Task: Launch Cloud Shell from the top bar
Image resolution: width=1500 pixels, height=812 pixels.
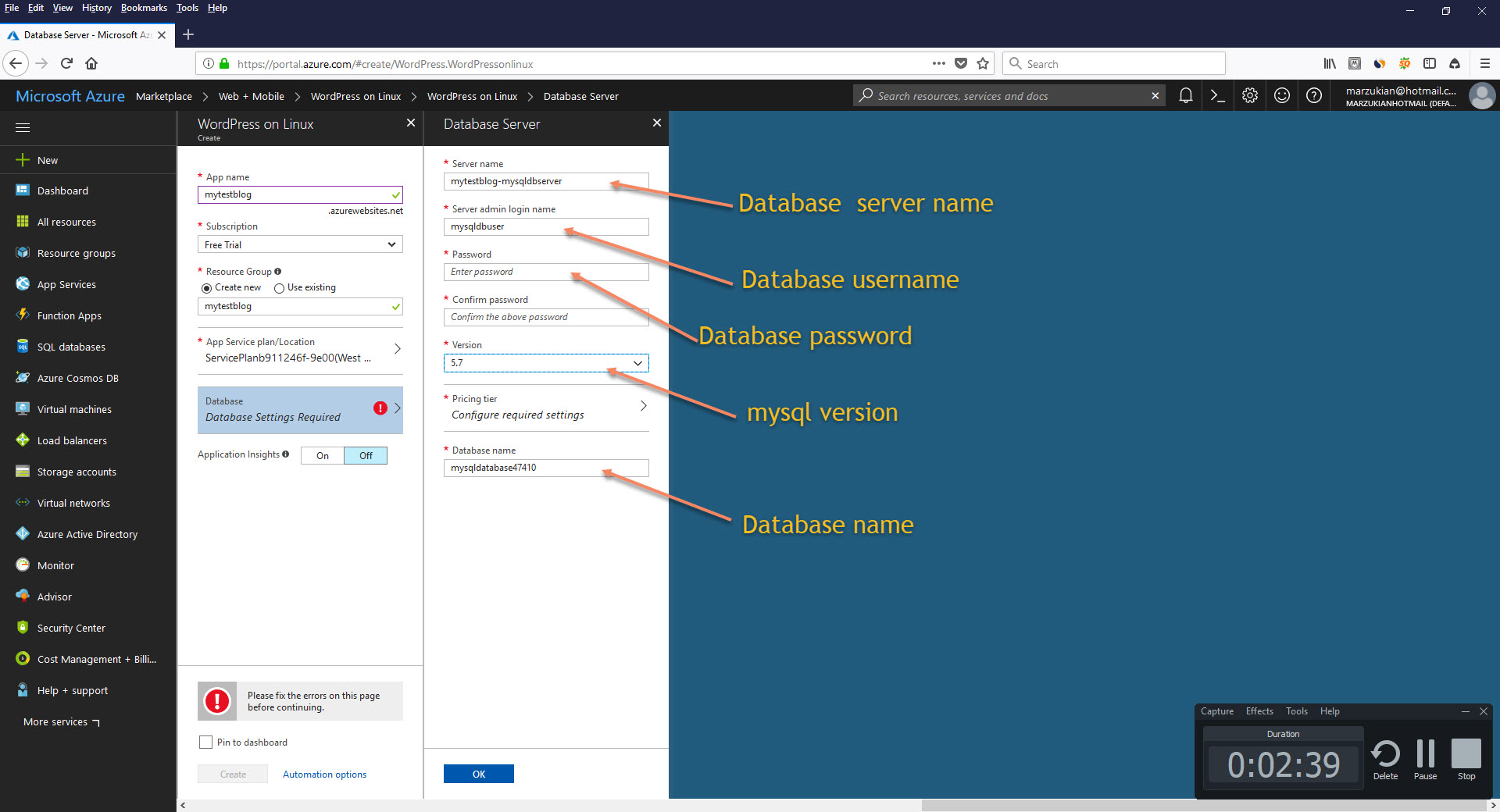Action: pos(1217,95)
